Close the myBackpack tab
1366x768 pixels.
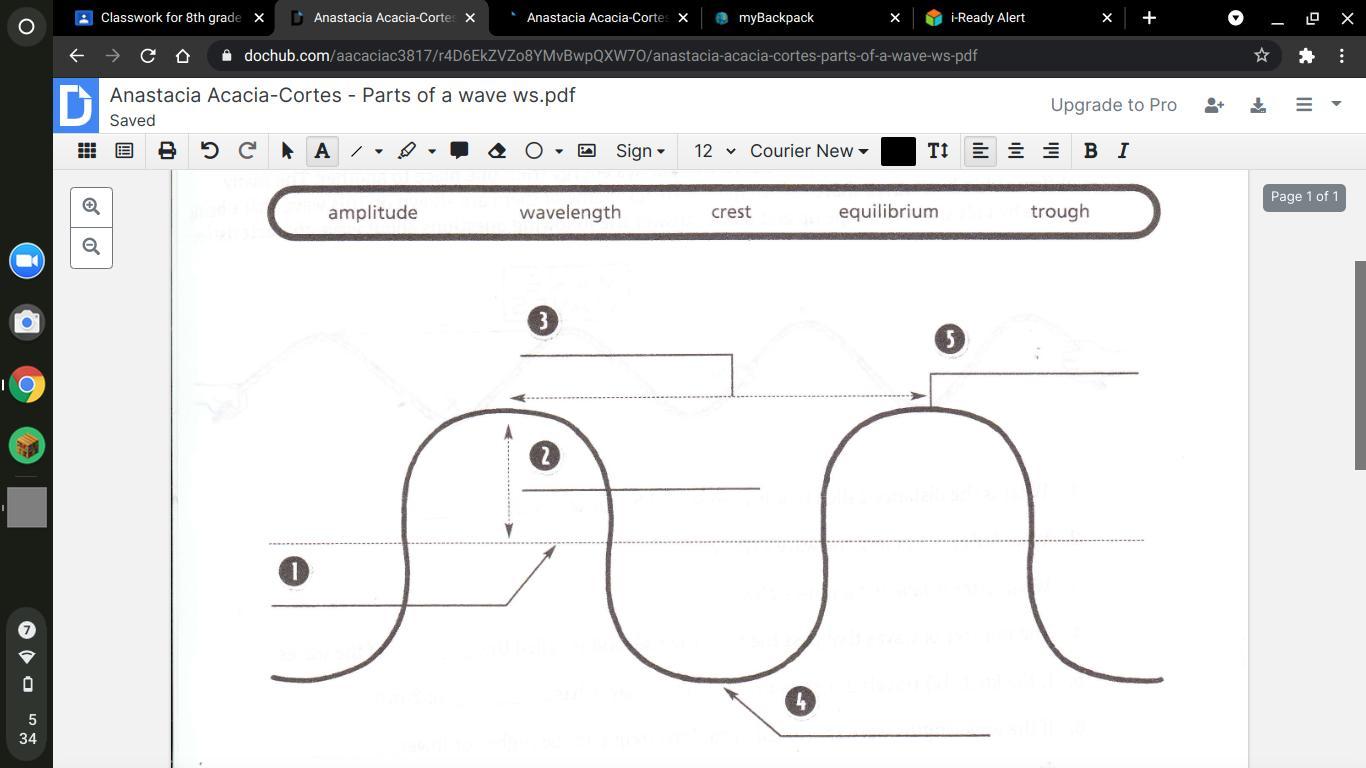(x=895, y=18)
